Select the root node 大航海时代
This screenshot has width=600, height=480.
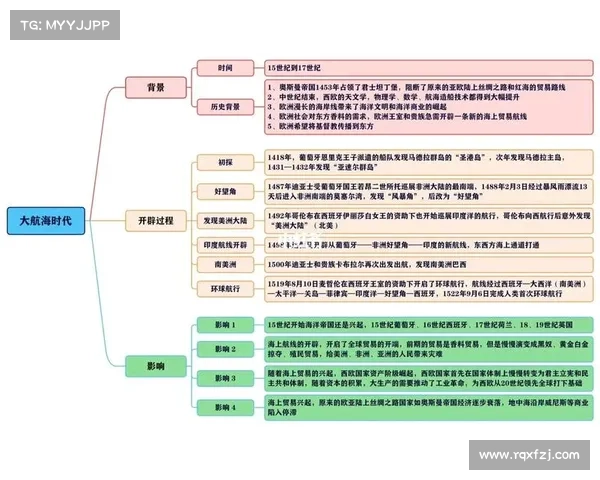pos(46,220)
